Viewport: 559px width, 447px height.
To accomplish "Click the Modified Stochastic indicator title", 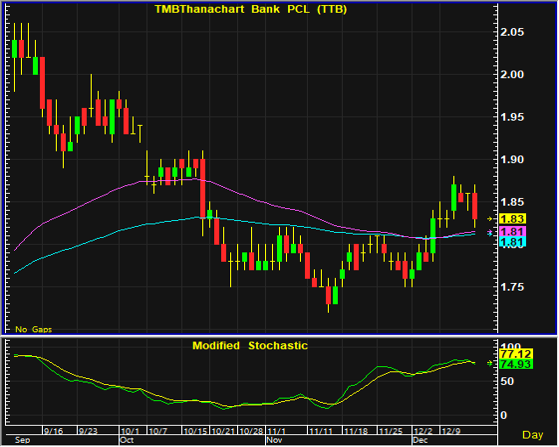I will pos(250,345).
